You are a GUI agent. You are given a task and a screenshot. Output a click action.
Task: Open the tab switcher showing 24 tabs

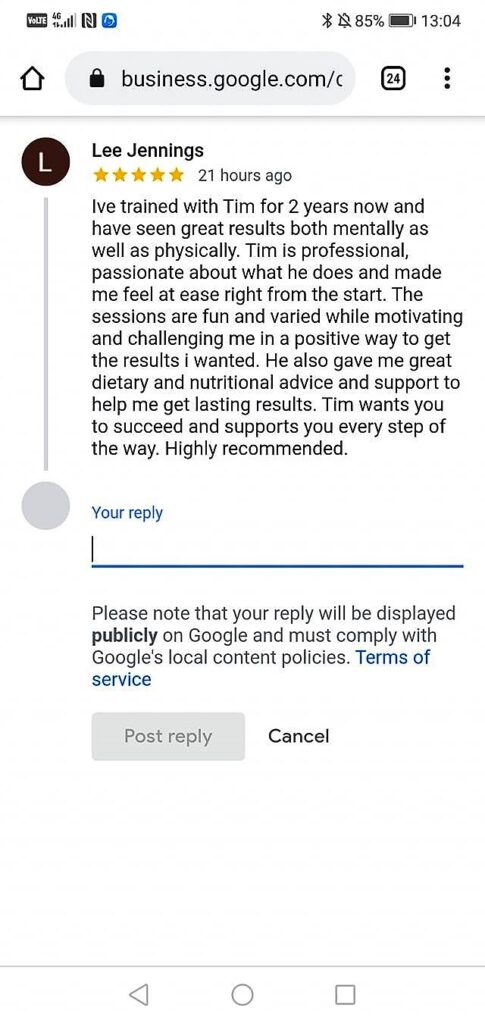392,79
